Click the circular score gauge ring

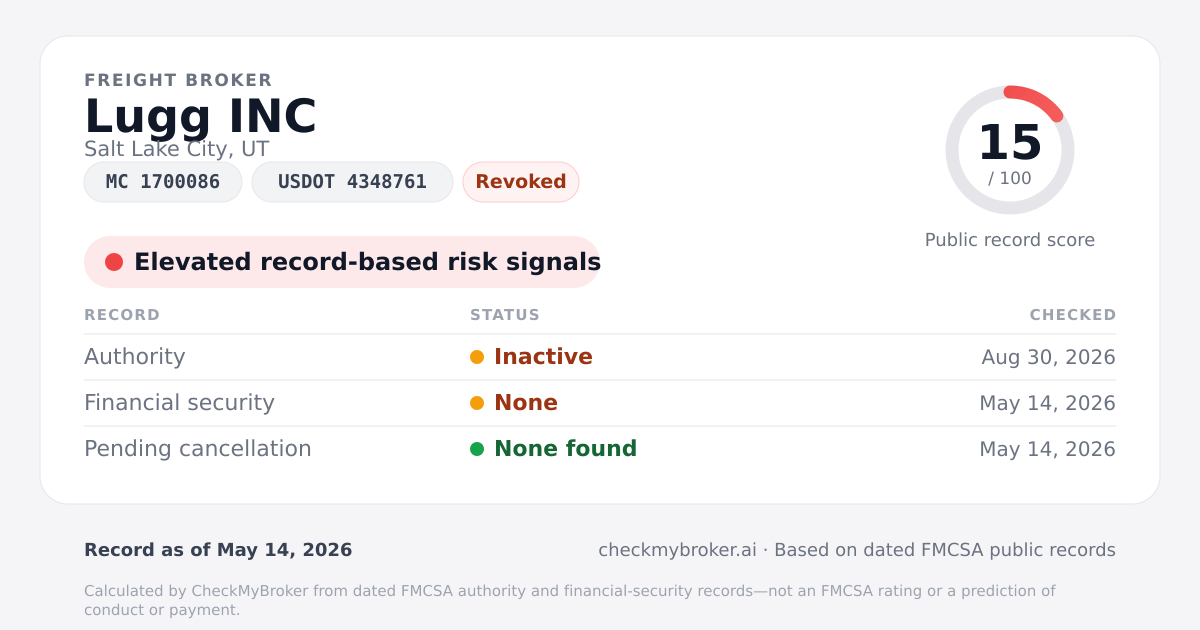[x=1010, y=150]
